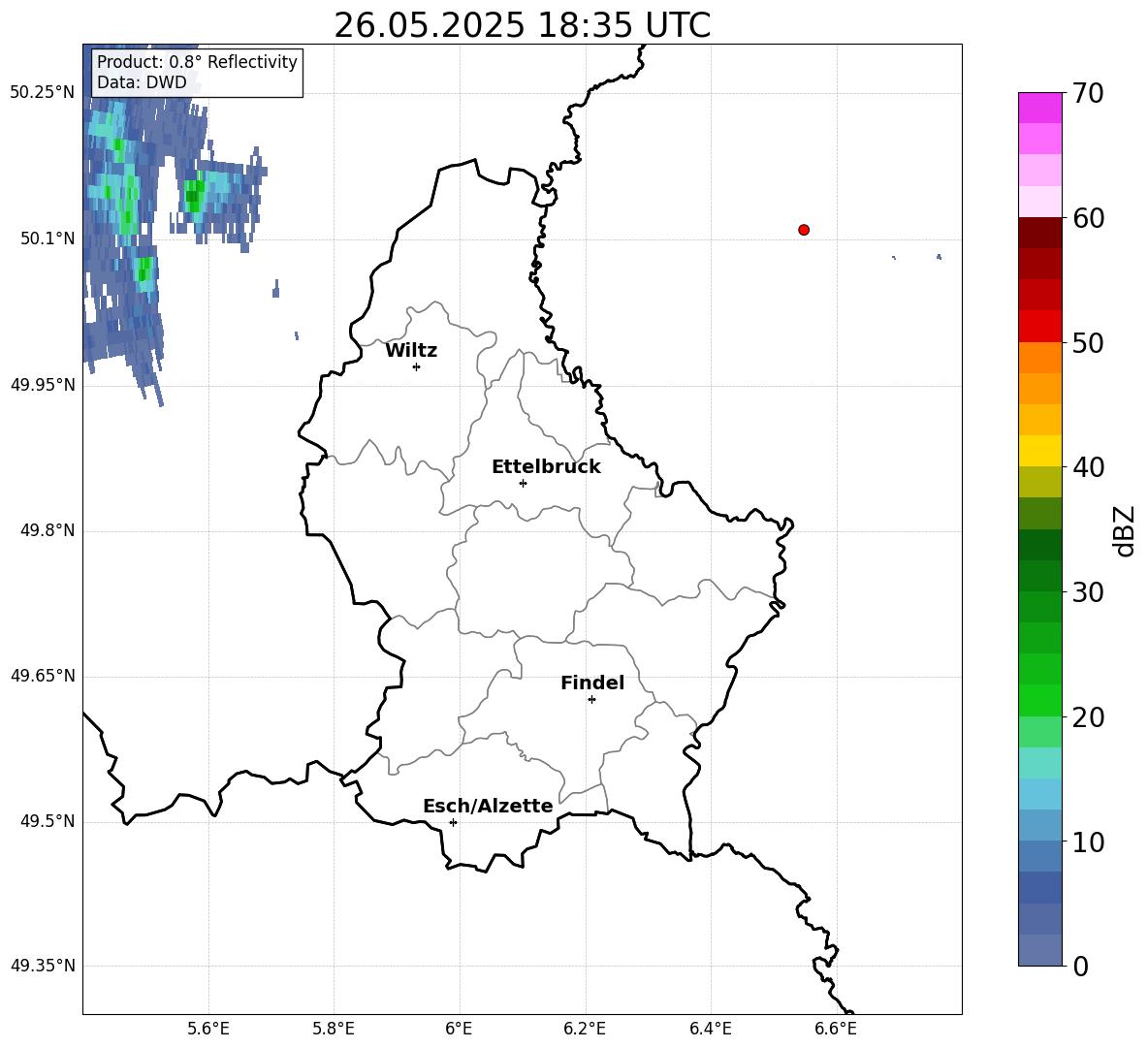The height and width of the screenshot is (1048, 1148).
Task: Click the Ettelbruck label
Action: click(546, 467)
